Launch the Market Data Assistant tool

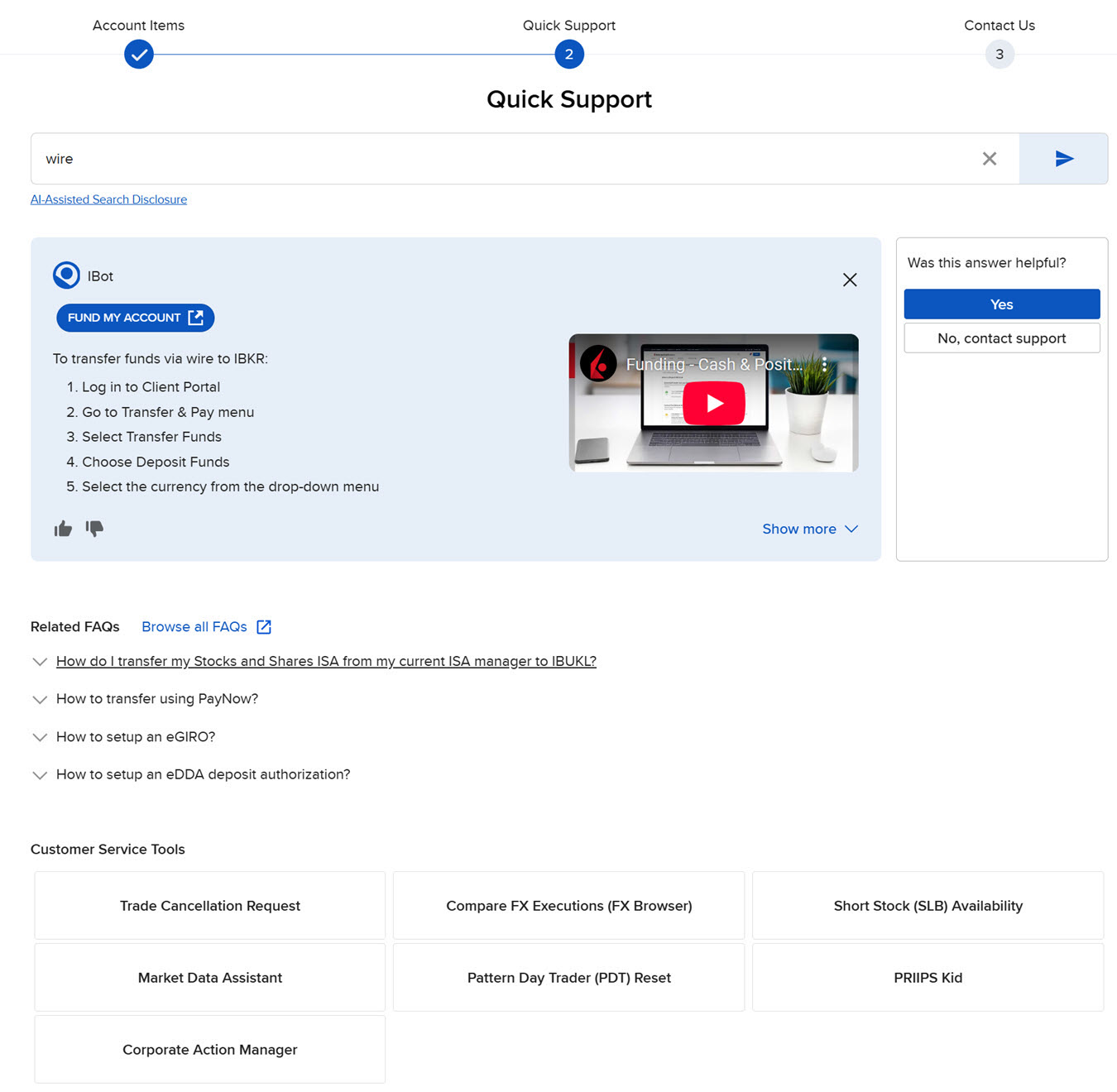pos(209,977)
